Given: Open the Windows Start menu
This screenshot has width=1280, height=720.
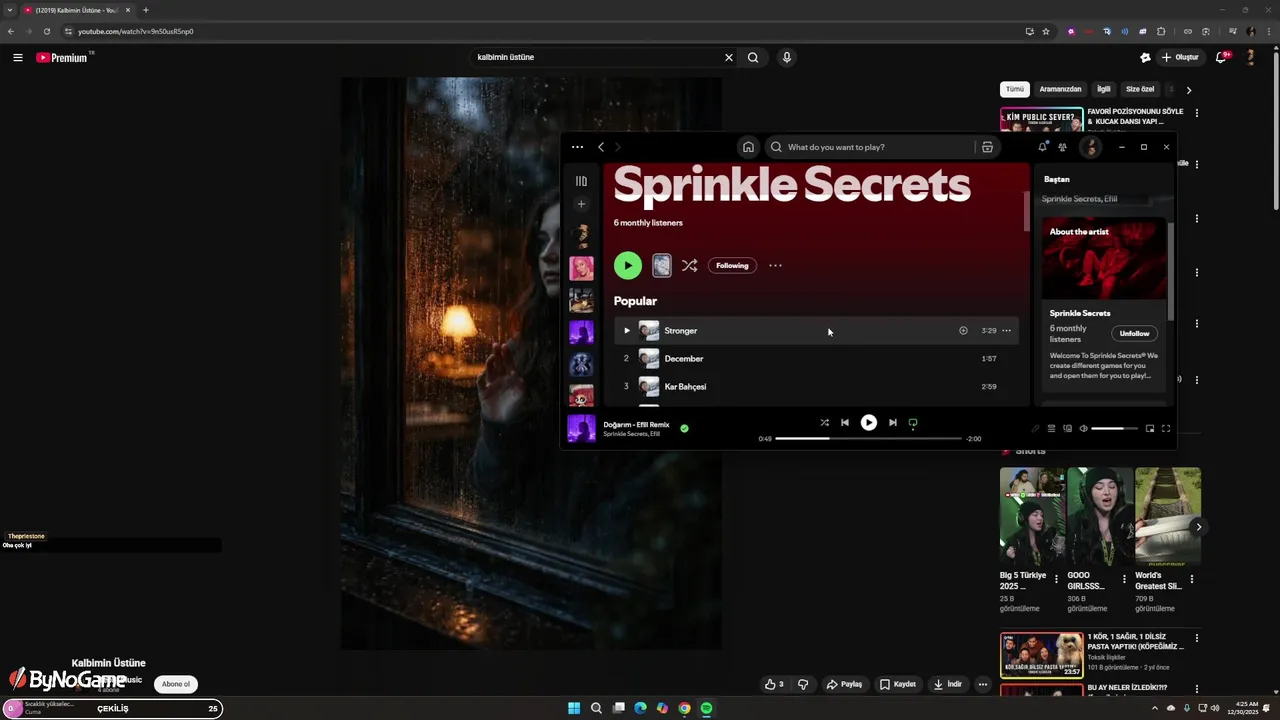Looking at the screenshot, I should click(574, 708).
